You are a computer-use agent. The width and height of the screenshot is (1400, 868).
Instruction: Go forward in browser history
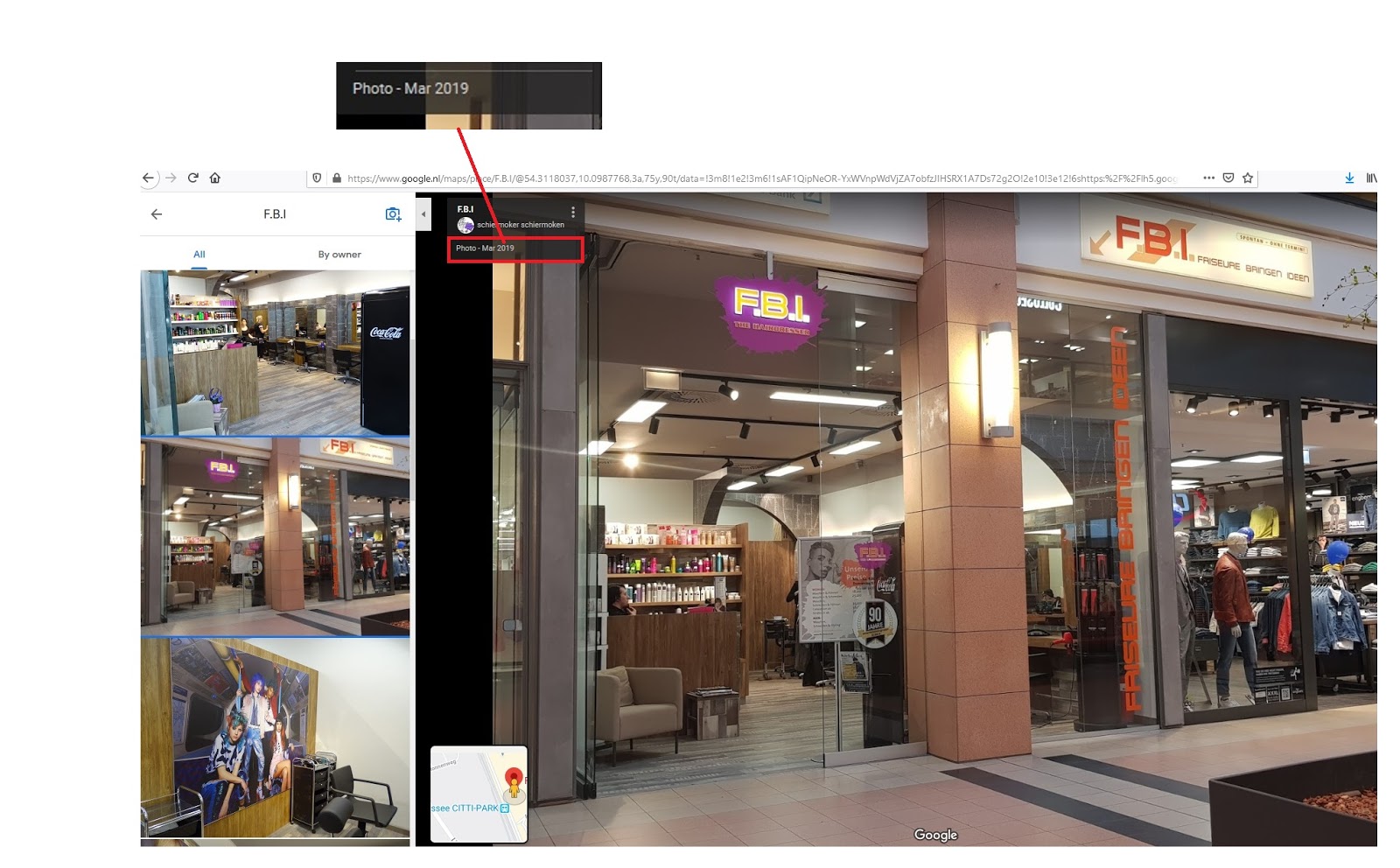coord(171,178)
